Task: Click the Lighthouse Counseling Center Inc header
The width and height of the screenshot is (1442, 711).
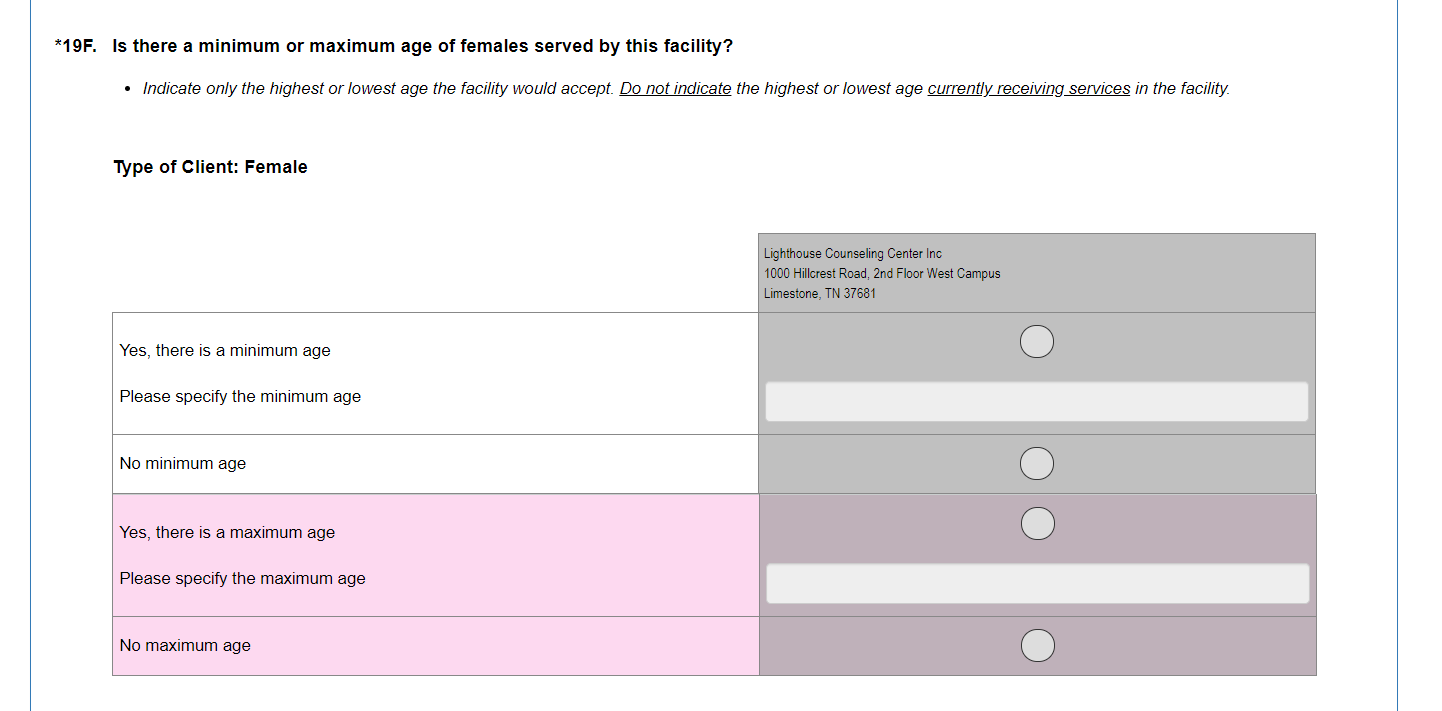Action: point(852,254)
